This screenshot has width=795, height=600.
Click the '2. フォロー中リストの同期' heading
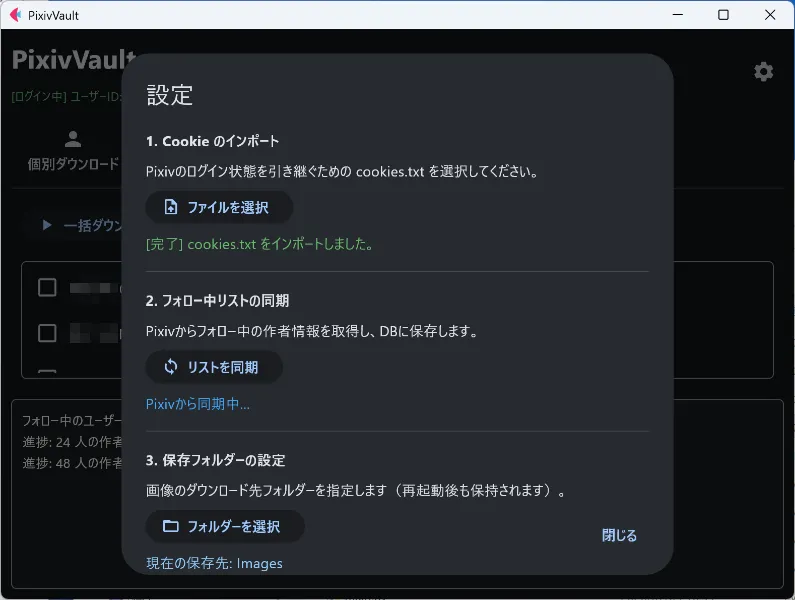tap(217, 301)
